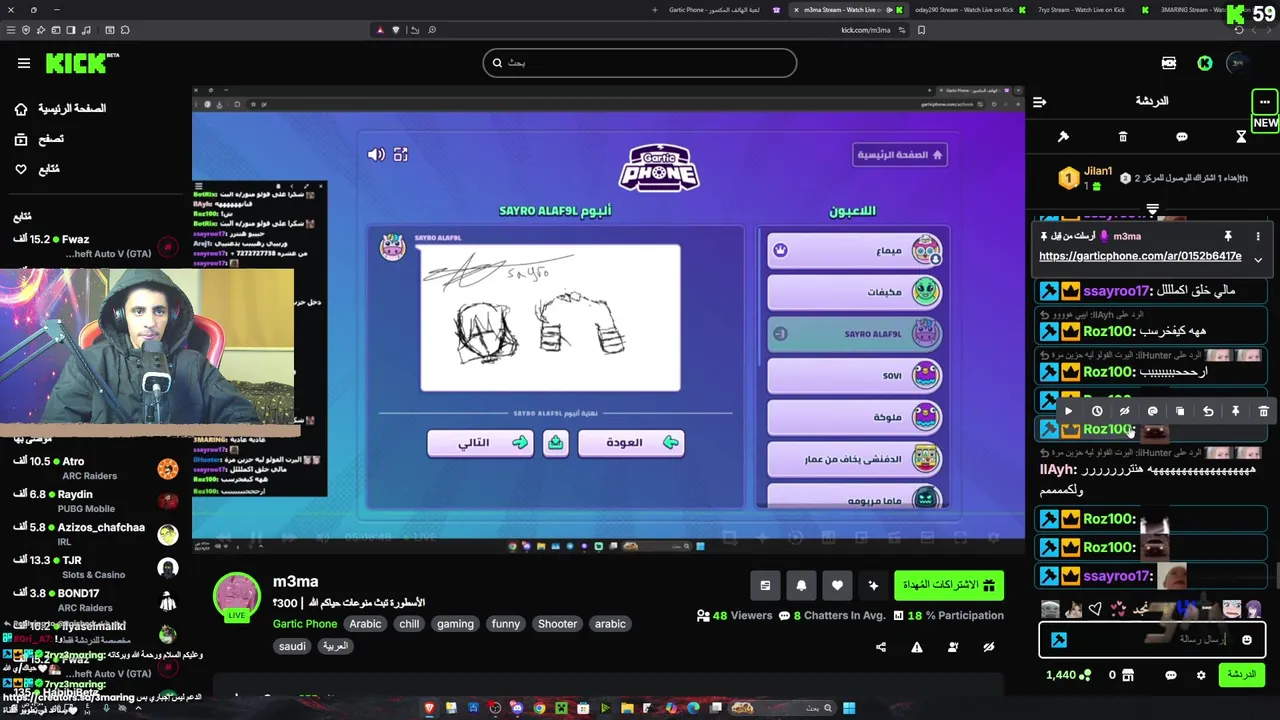1280x720 pixels.
Task: Select the funny tag
Action: 506,624
